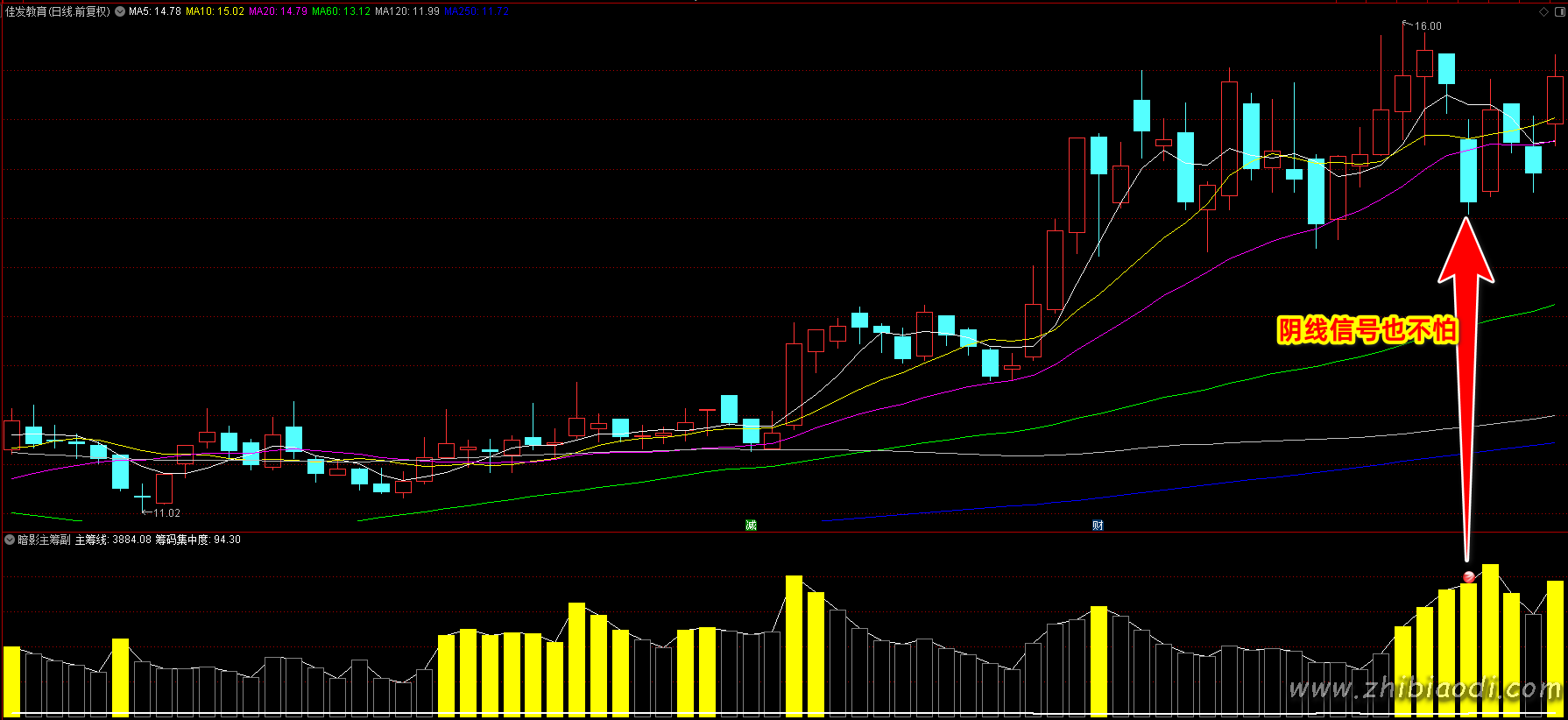The height and width of the screenshot is (720, 1568).
Task: Select the blue MA250 label
Action: click(x=476, y=11)
